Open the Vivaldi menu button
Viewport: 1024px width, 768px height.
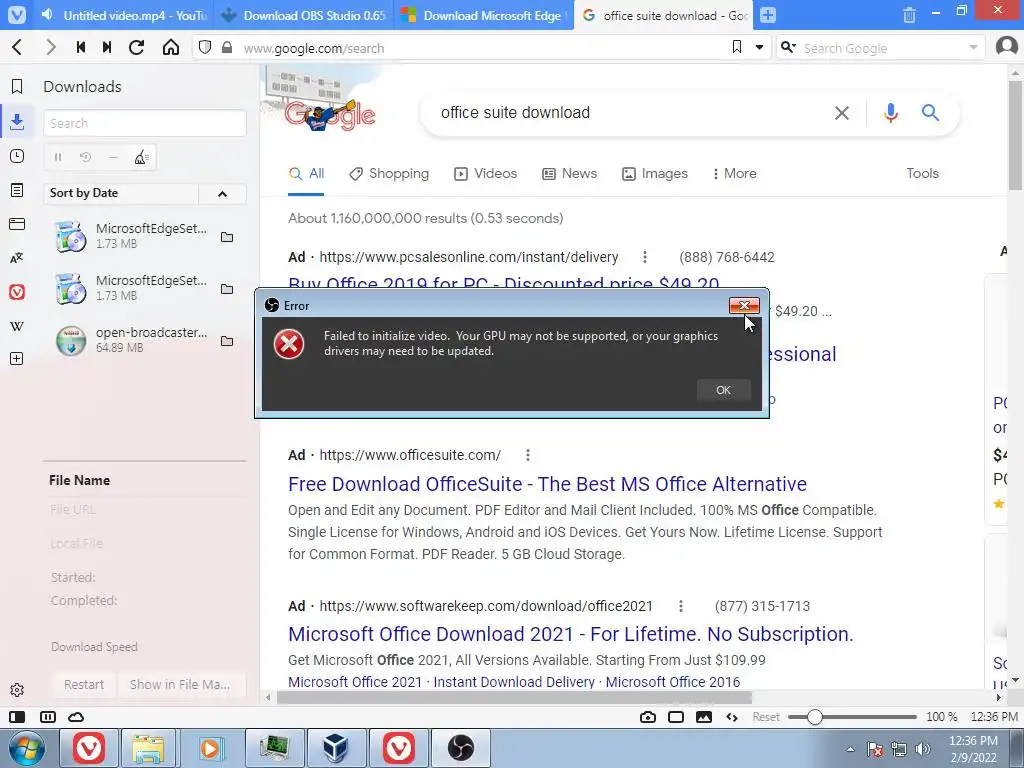pyautogui.click(x=16, y=14)
